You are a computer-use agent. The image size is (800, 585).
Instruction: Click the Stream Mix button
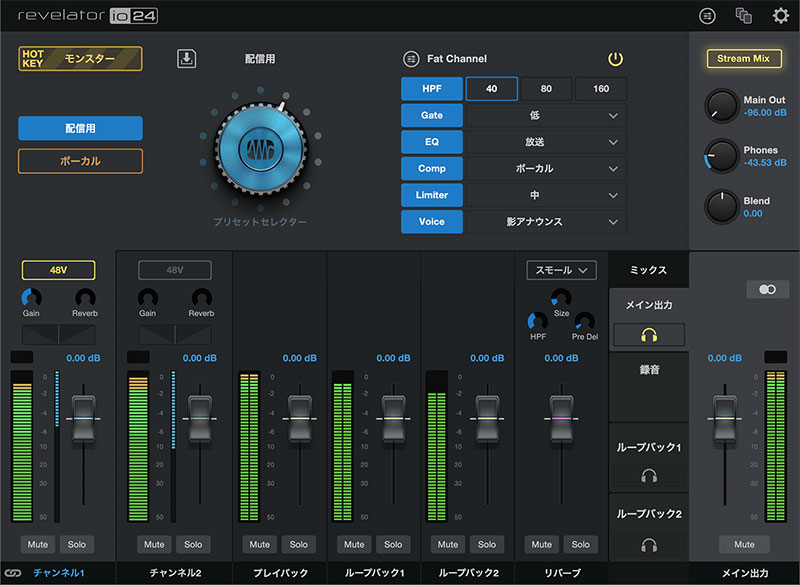point(744,58)
